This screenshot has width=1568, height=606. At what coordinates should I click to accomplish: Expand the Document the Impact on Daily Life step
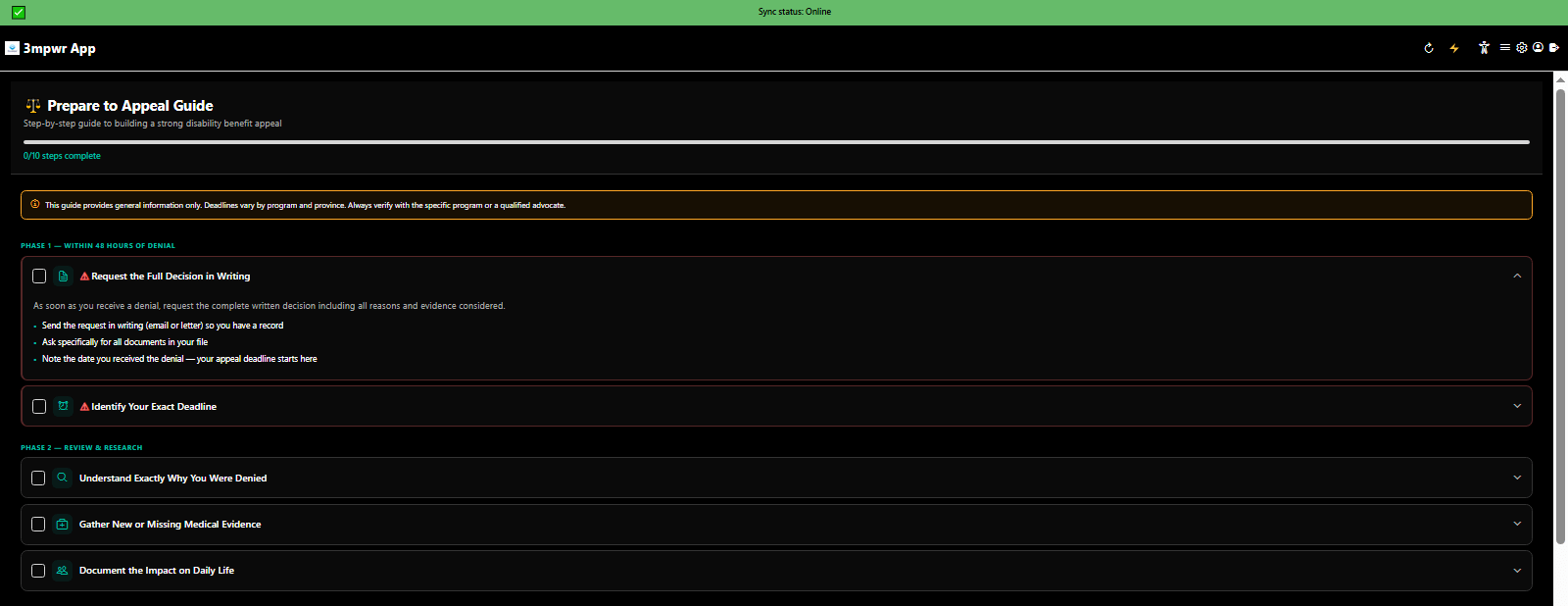(x=1517, y=571)
